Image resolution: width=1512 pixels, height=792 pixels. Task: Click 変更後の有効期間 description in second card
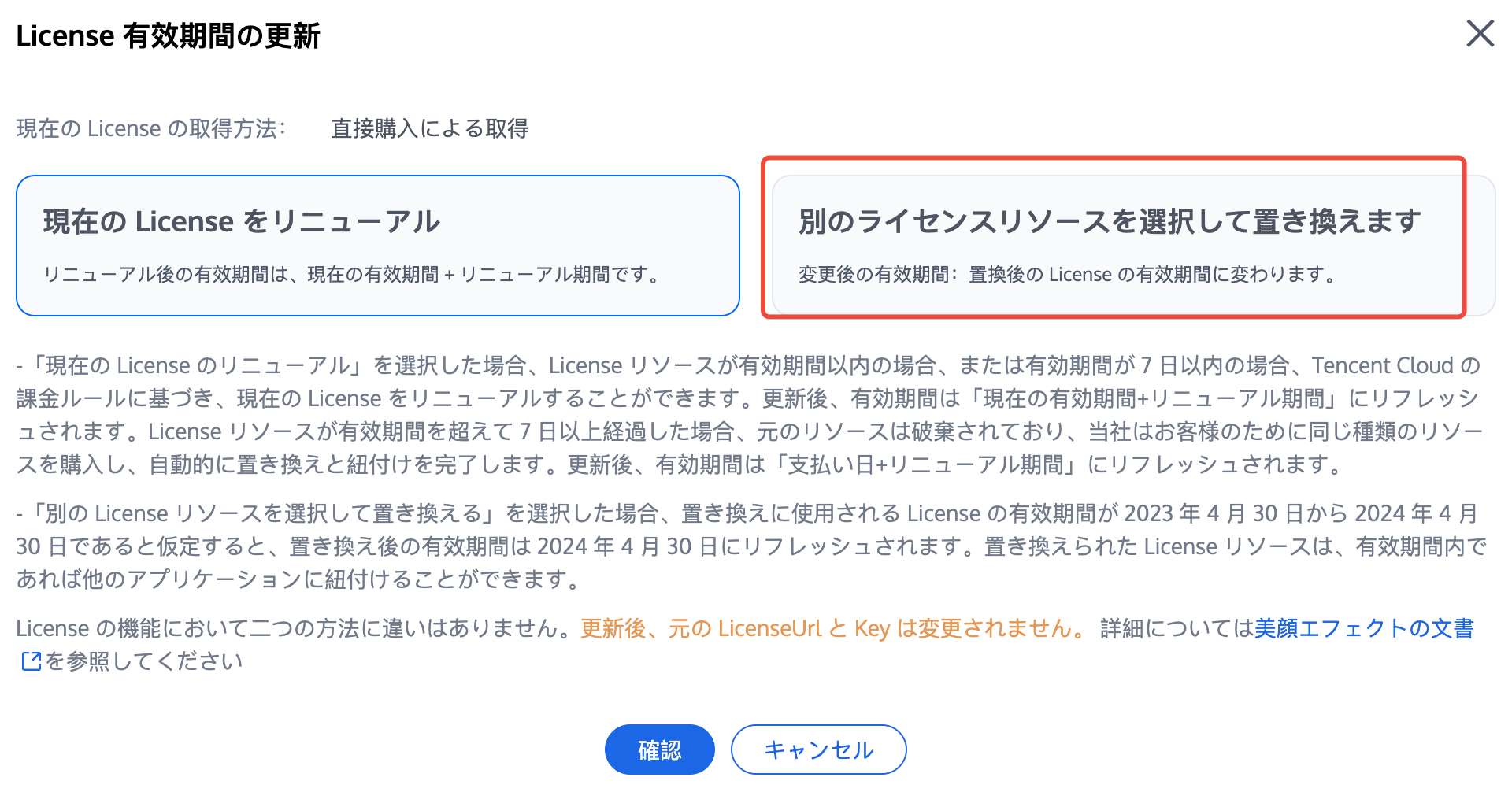point(1068,275)
